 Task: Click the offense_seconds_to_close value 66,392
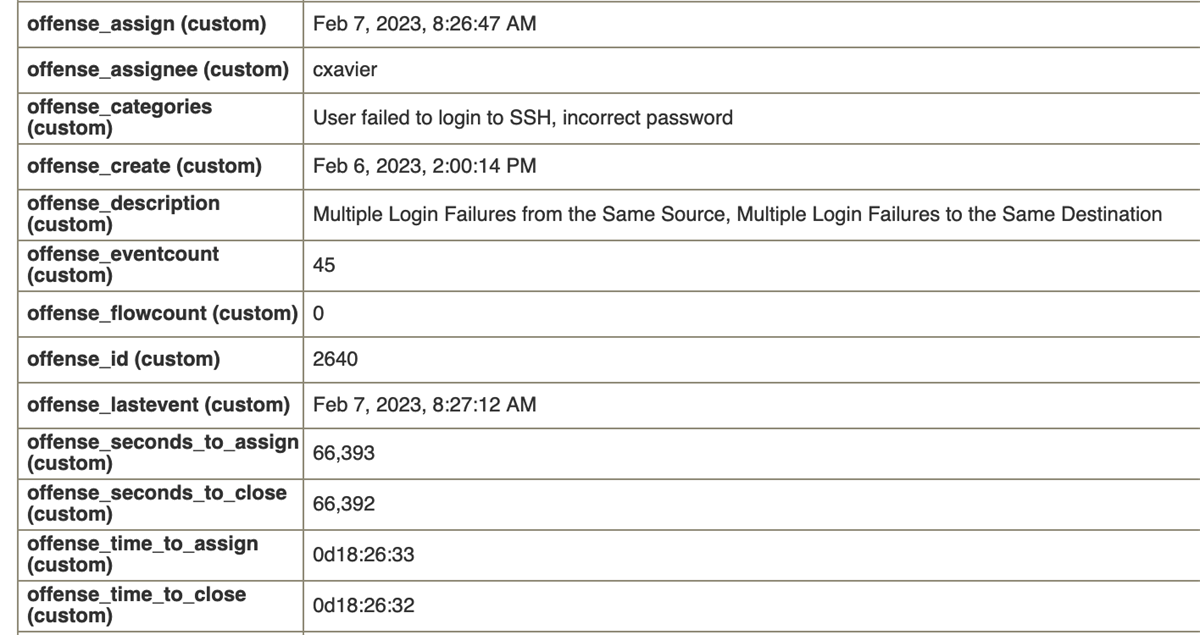(x=343, y=504)
